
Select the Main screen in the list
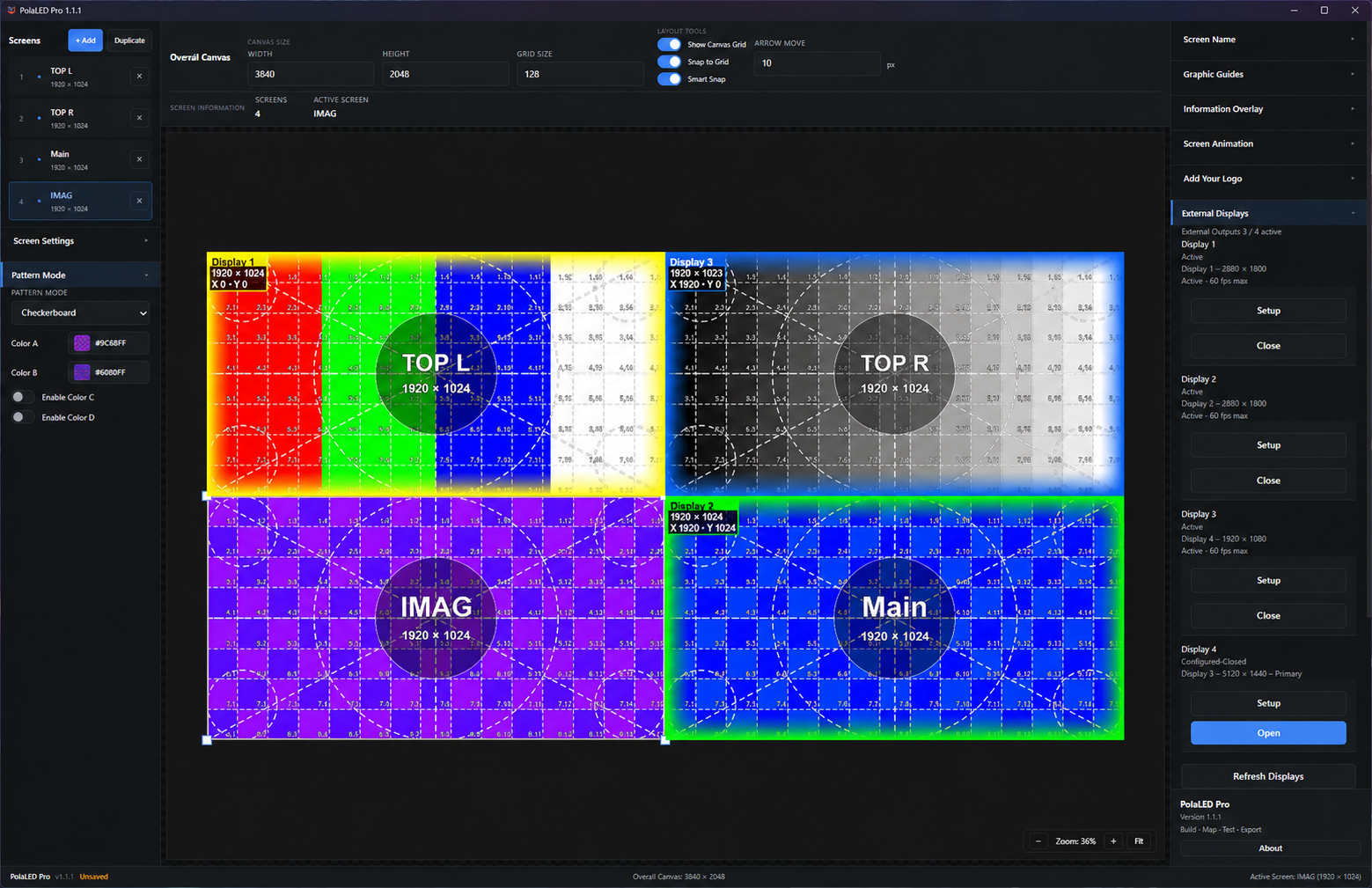coord(80,159)
